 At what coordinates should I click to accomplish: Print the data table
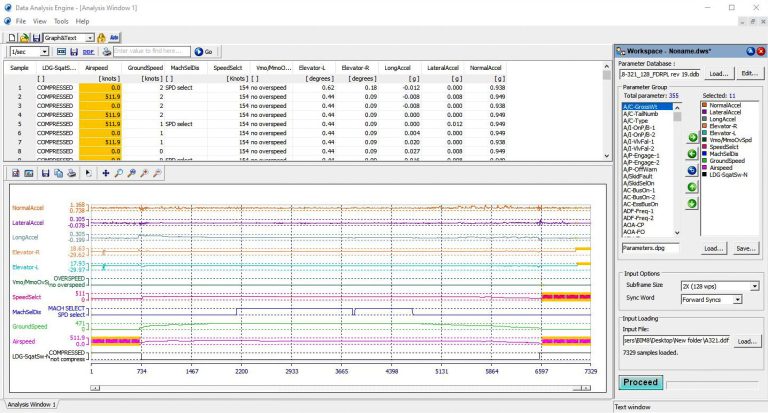[106, 51]
